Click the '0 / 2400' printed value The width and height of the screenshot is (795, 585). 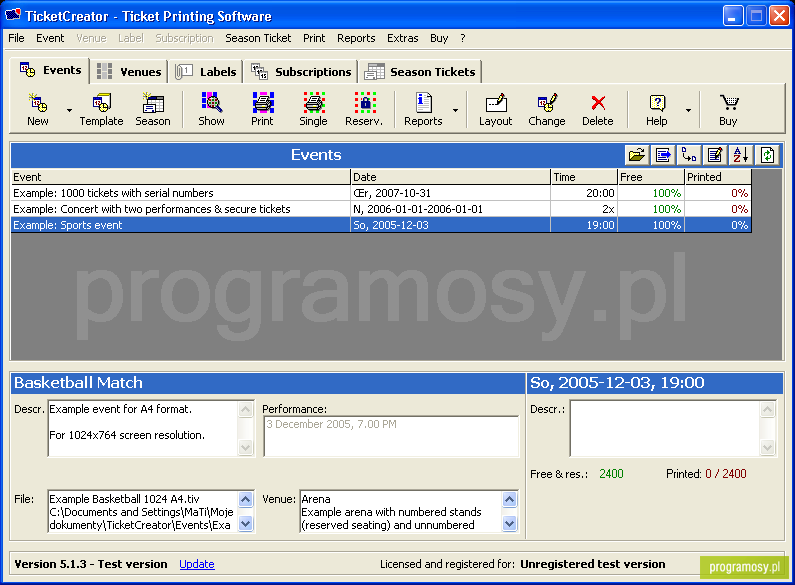coord(726,474)
